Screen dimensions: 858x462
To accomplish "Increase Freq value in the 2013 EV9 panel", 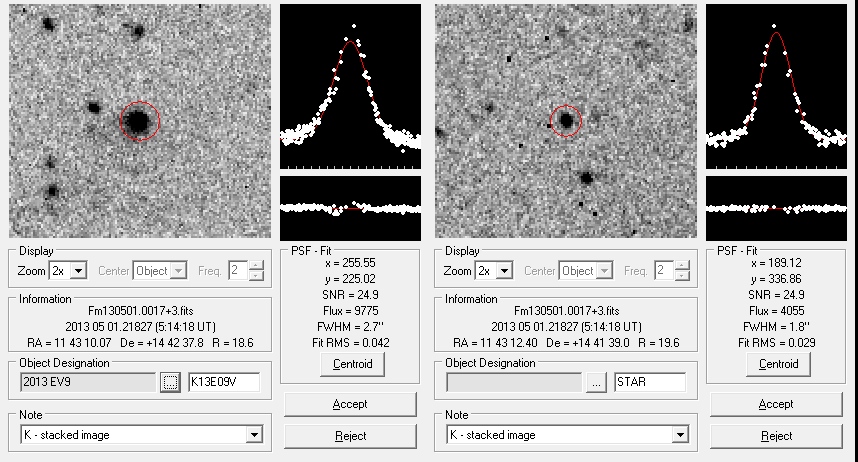I will [257, 266].
